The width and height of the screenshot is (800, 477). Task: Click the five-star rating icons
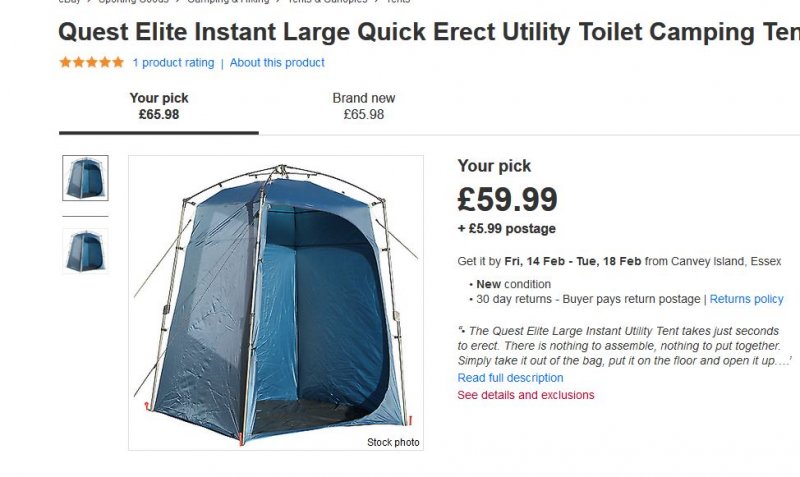coord(91,62)
